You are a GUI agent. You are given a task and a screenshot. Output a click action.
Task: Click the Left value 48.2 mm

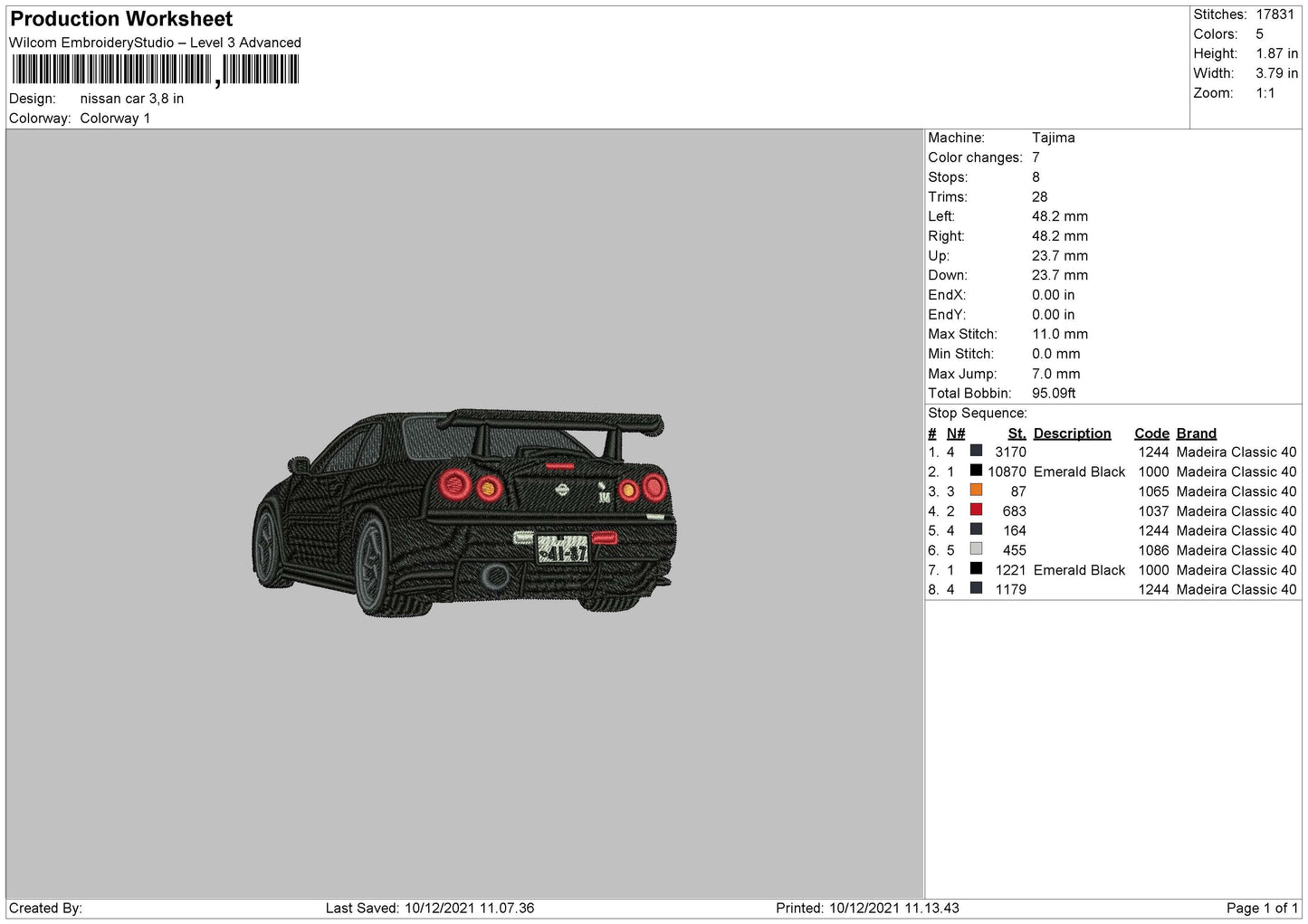point(1060,216)
